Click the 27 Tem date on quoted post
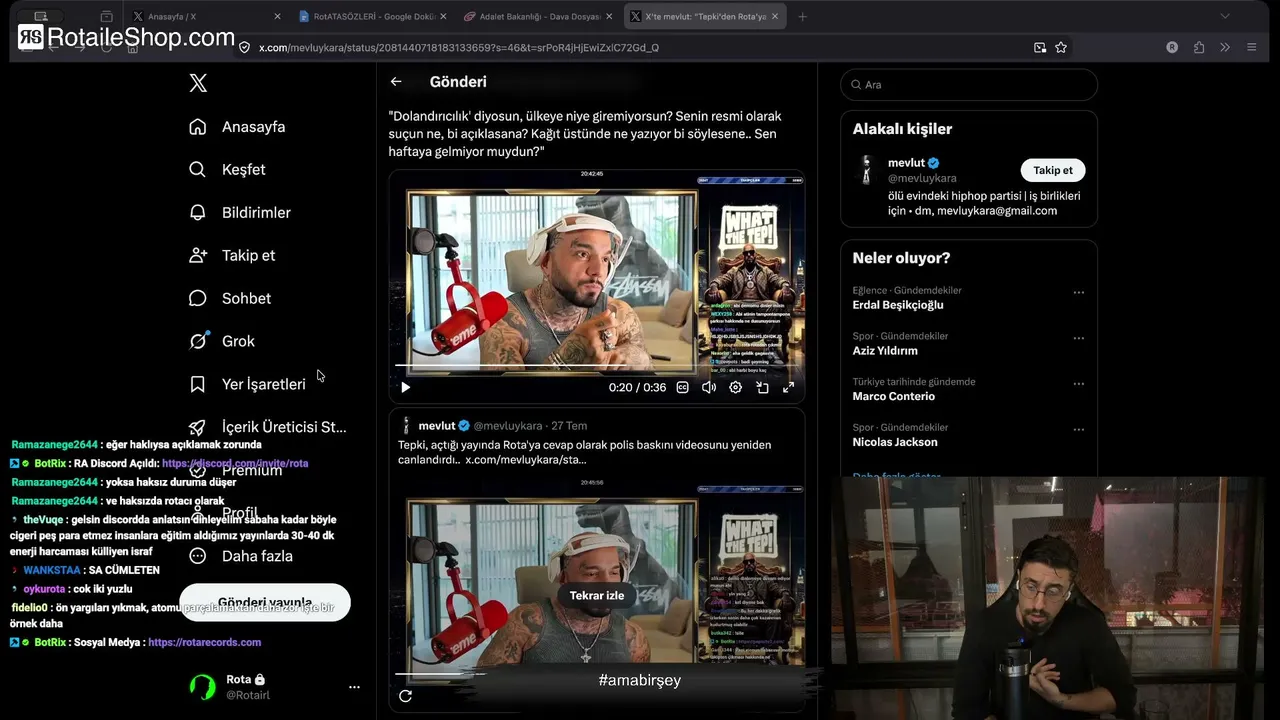Viewport: 1280px width, 720px height. coord(569,426)
